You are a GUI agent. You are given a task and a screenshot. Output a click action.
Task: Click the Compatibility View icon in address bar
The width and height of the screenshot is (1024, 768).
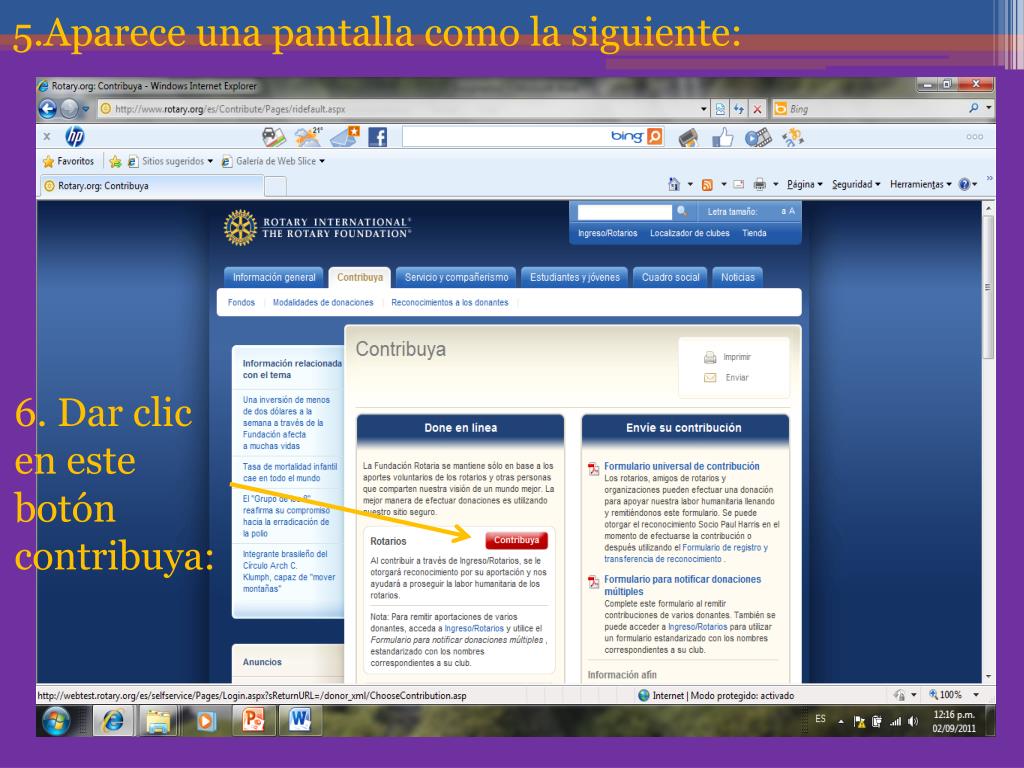[720, 109]
